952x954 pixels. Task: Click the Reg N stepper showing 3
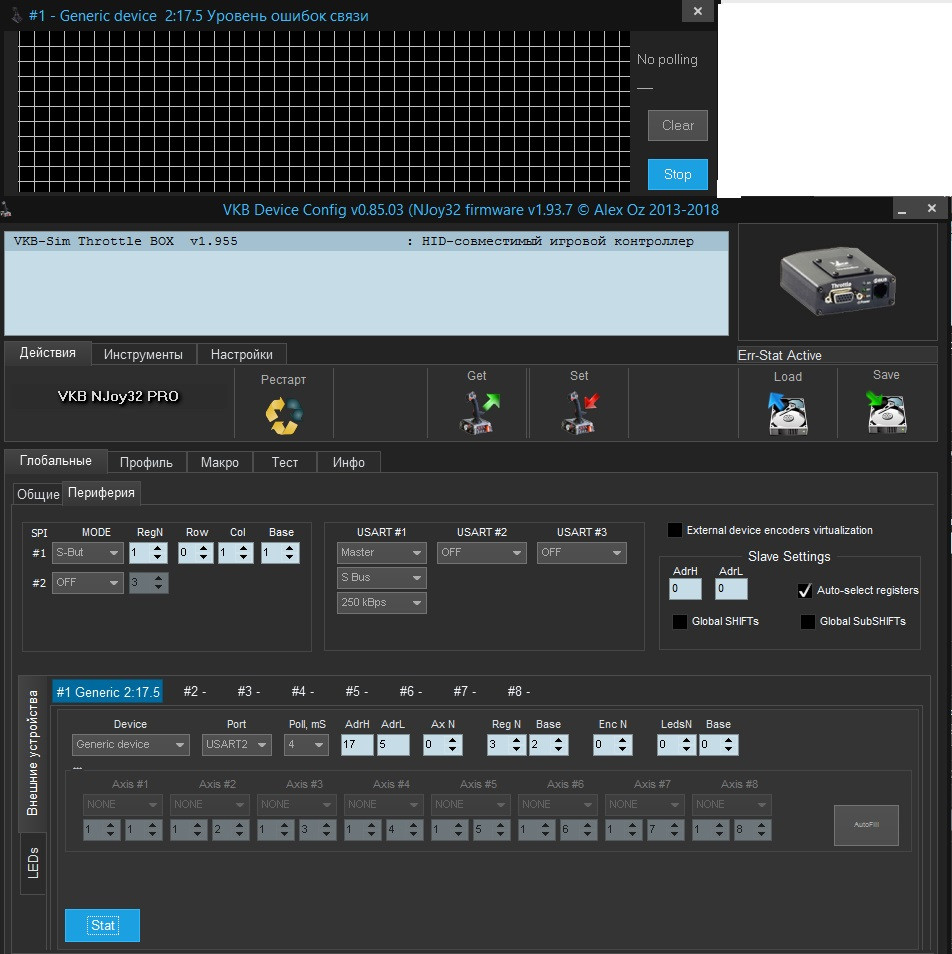coord(507,745)
